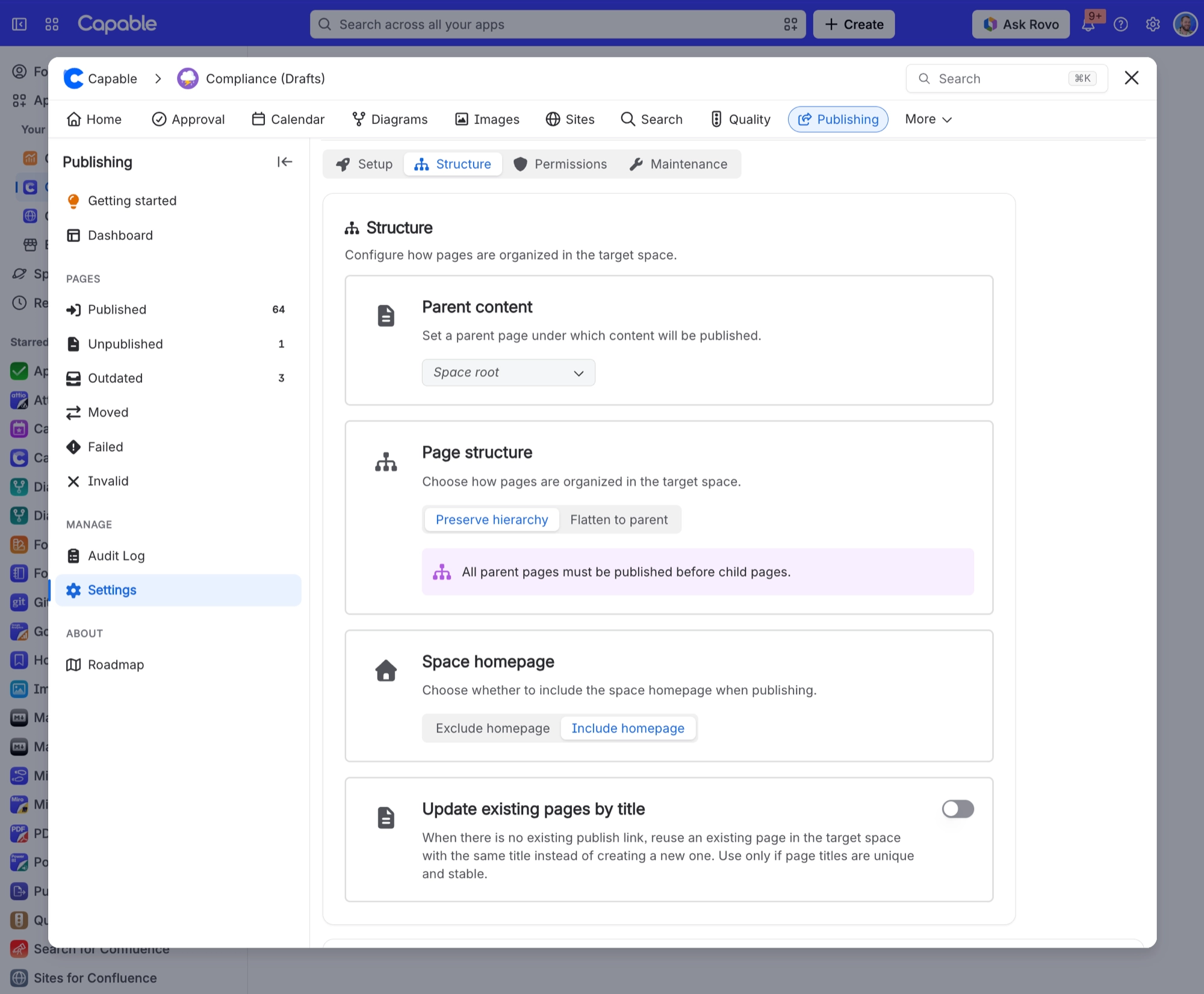Enable Update existing pages by title
This screenshot has width=1204, height=994.
pos(958,809)
